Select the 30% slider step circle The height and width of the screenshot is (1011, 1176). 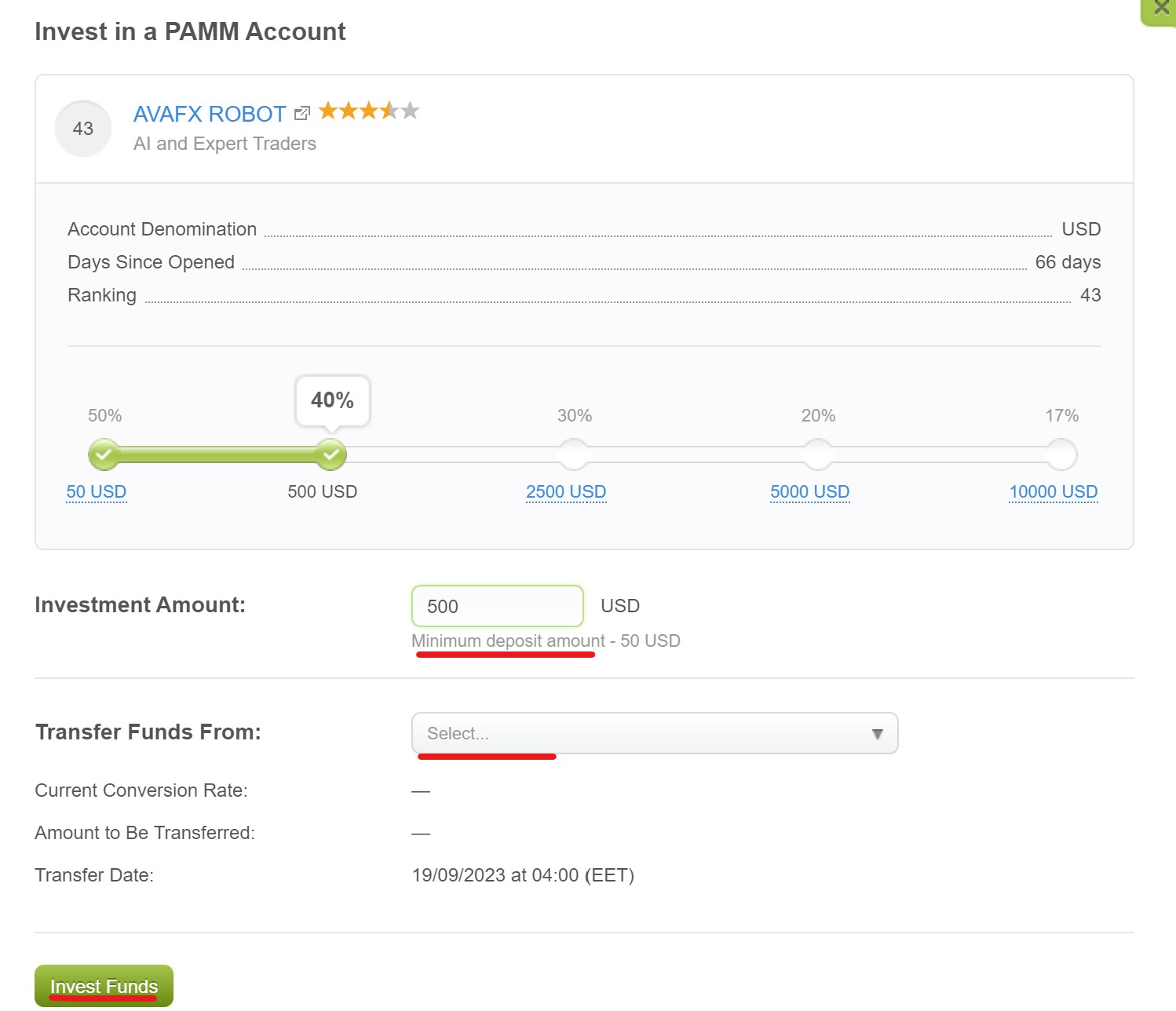tap(574, 454)
